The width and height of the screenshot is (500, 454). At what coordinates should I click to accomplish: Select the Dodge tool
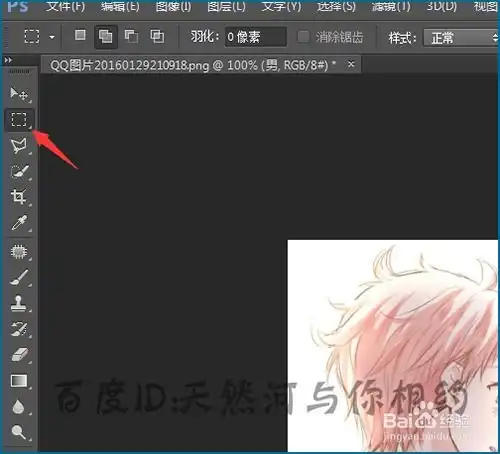pyautogui.click(x=19, y=432)
